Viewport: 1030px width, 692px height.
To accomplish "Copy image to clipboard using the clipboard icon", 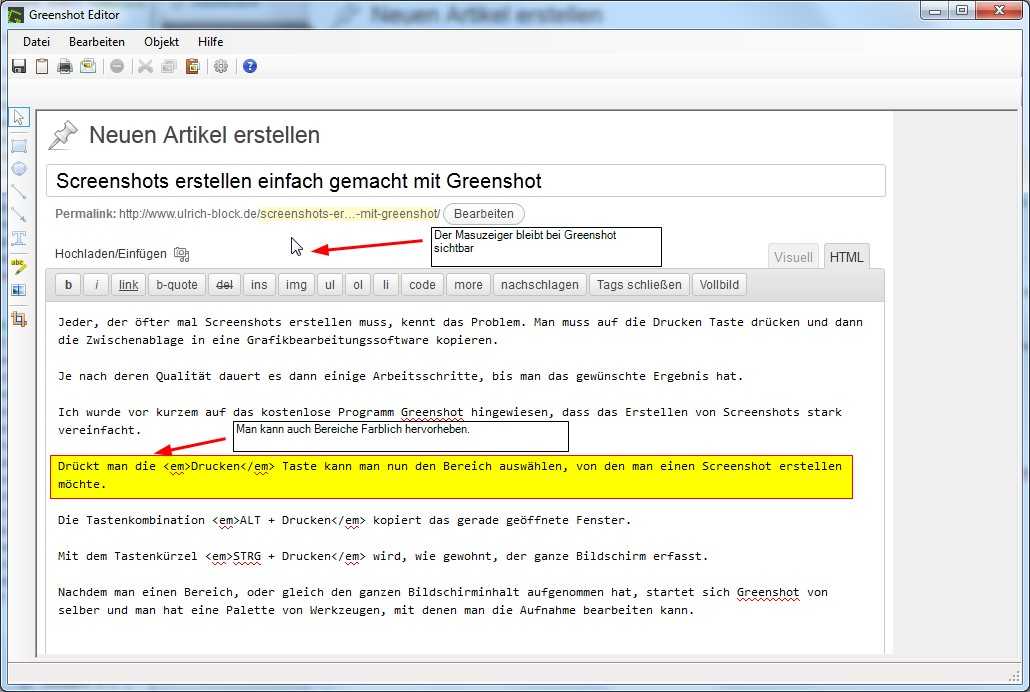I will pos(42,66).
